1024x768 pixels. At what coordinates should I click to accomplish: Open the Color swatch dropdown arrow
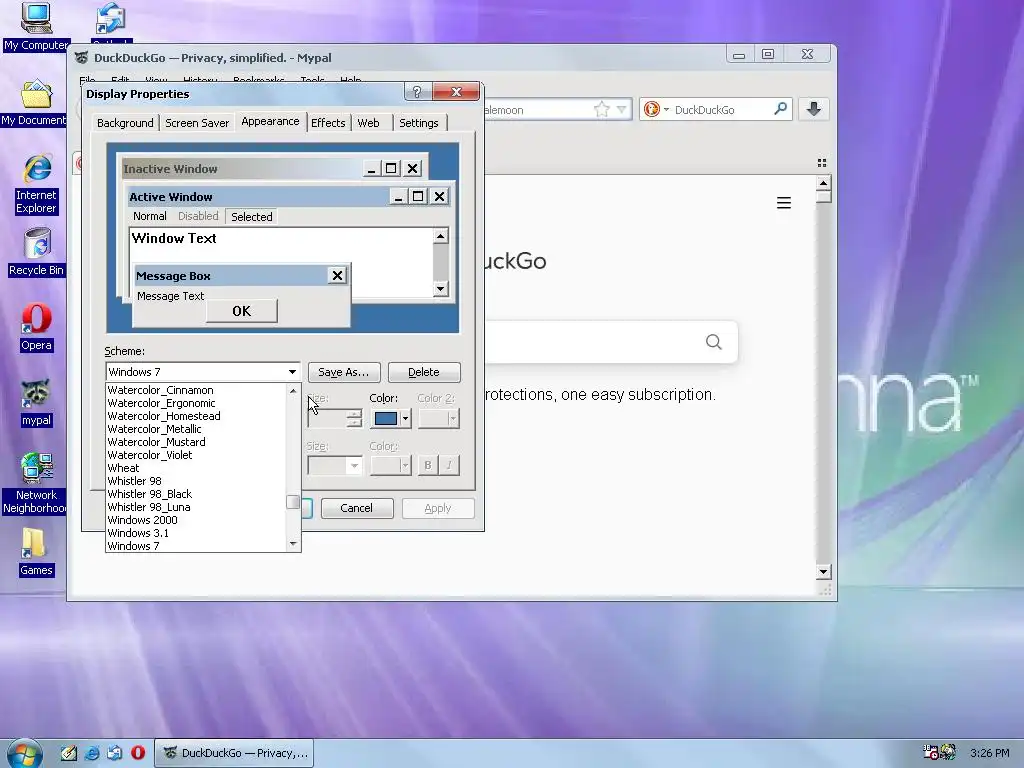[x=406, y=419]
